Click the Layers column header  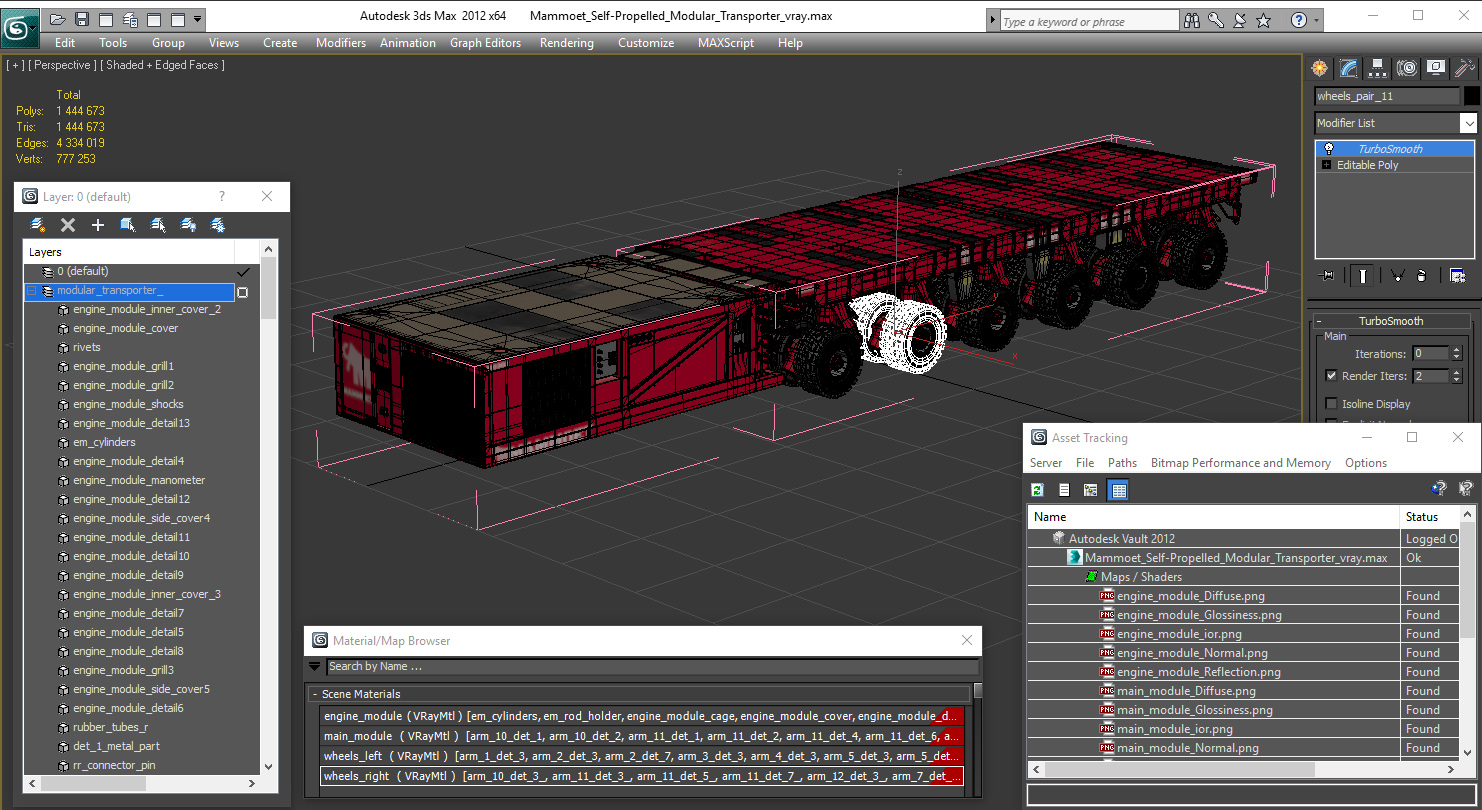coord(128,252)
